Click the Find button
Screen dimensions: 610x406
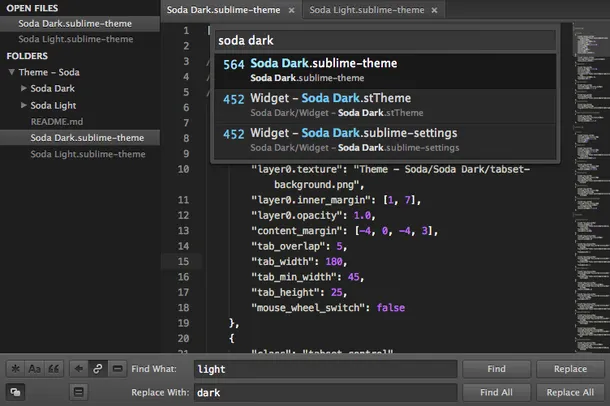click(x=496, y=369)
